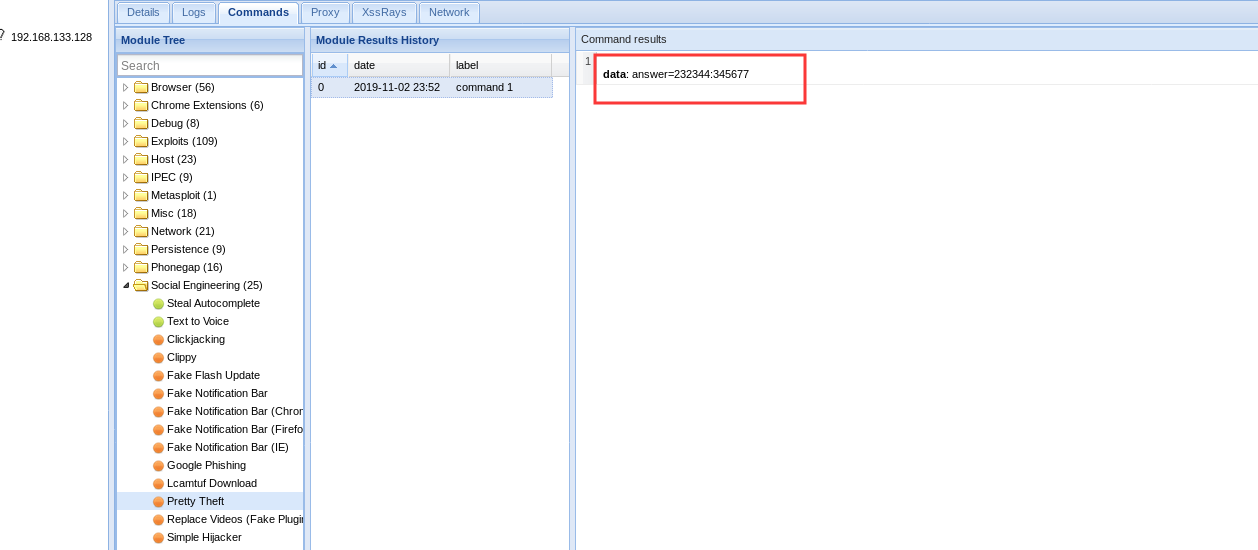Viewport: 1258px width, 550px height.
Task: Open the Clickjacking module
Action: (x=196, y=339)
